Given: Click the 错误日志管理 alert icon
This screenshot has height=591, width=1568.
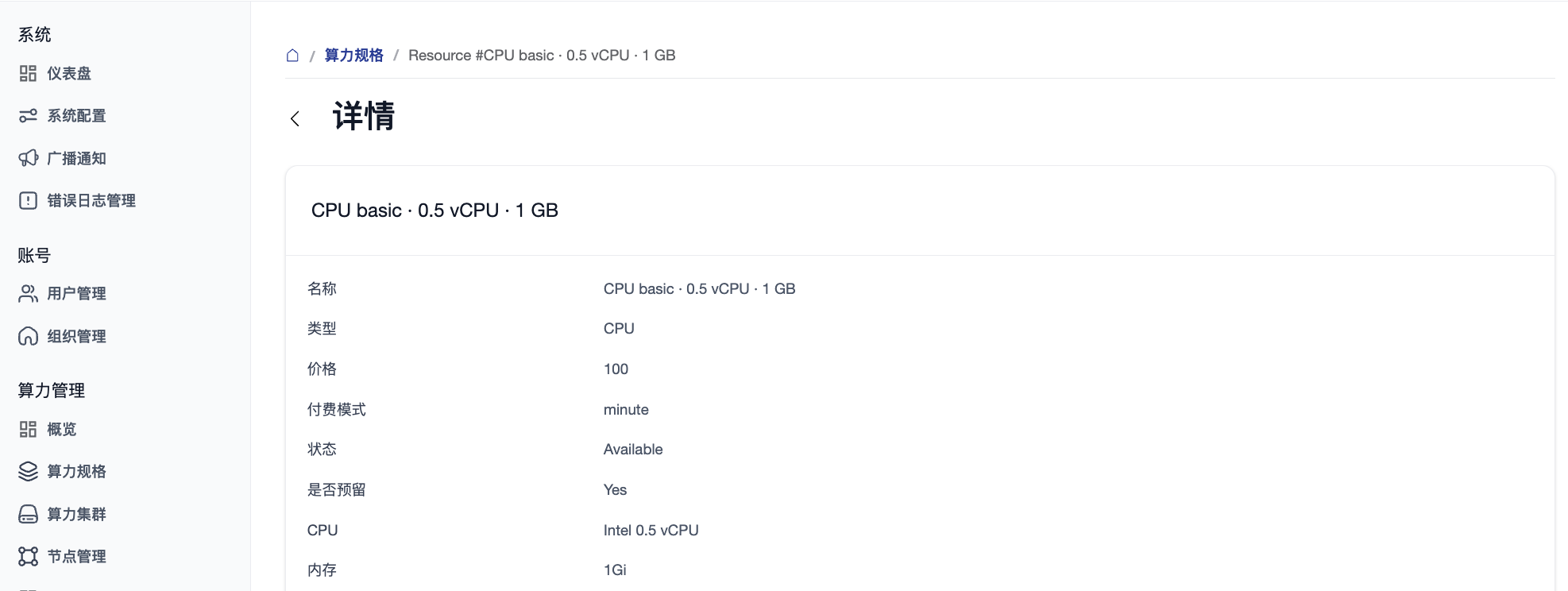Looking at the screenshot, I should click(28, 201).
